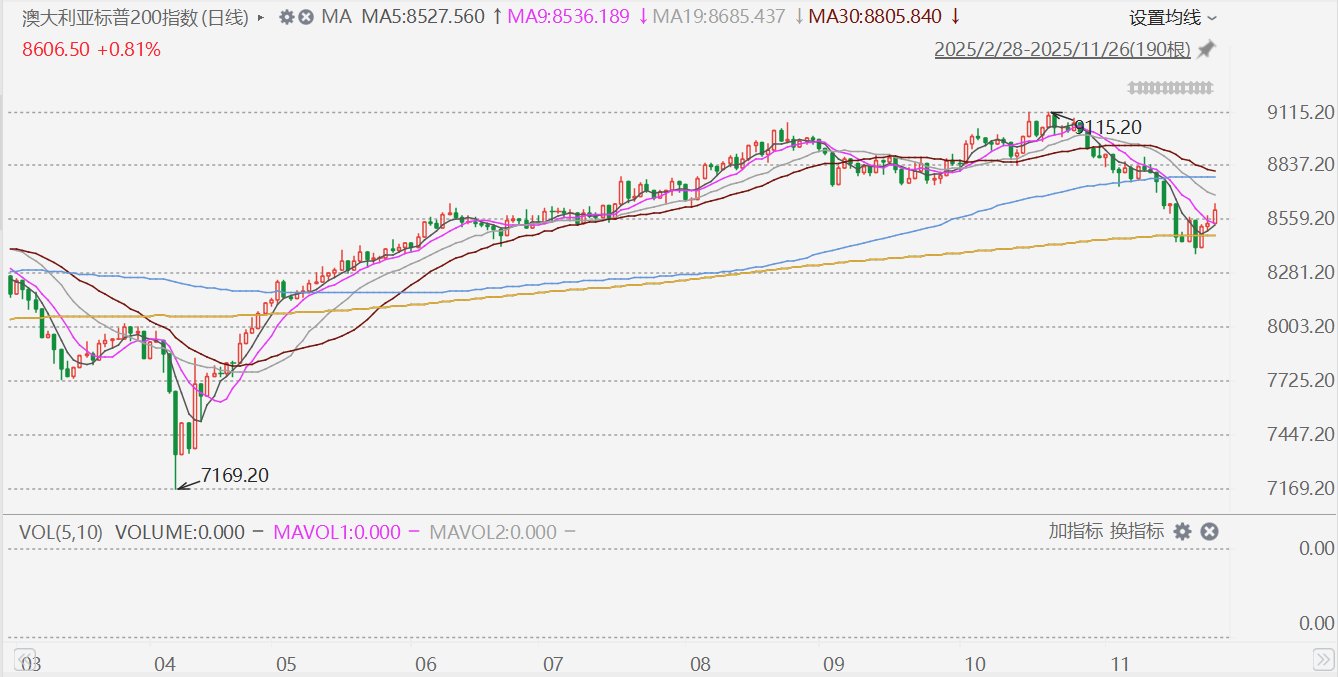The height and width of the screenshot is (677, 1338).
Task: Remove the MA indicator with X icon
Action: tap(305, 17)
